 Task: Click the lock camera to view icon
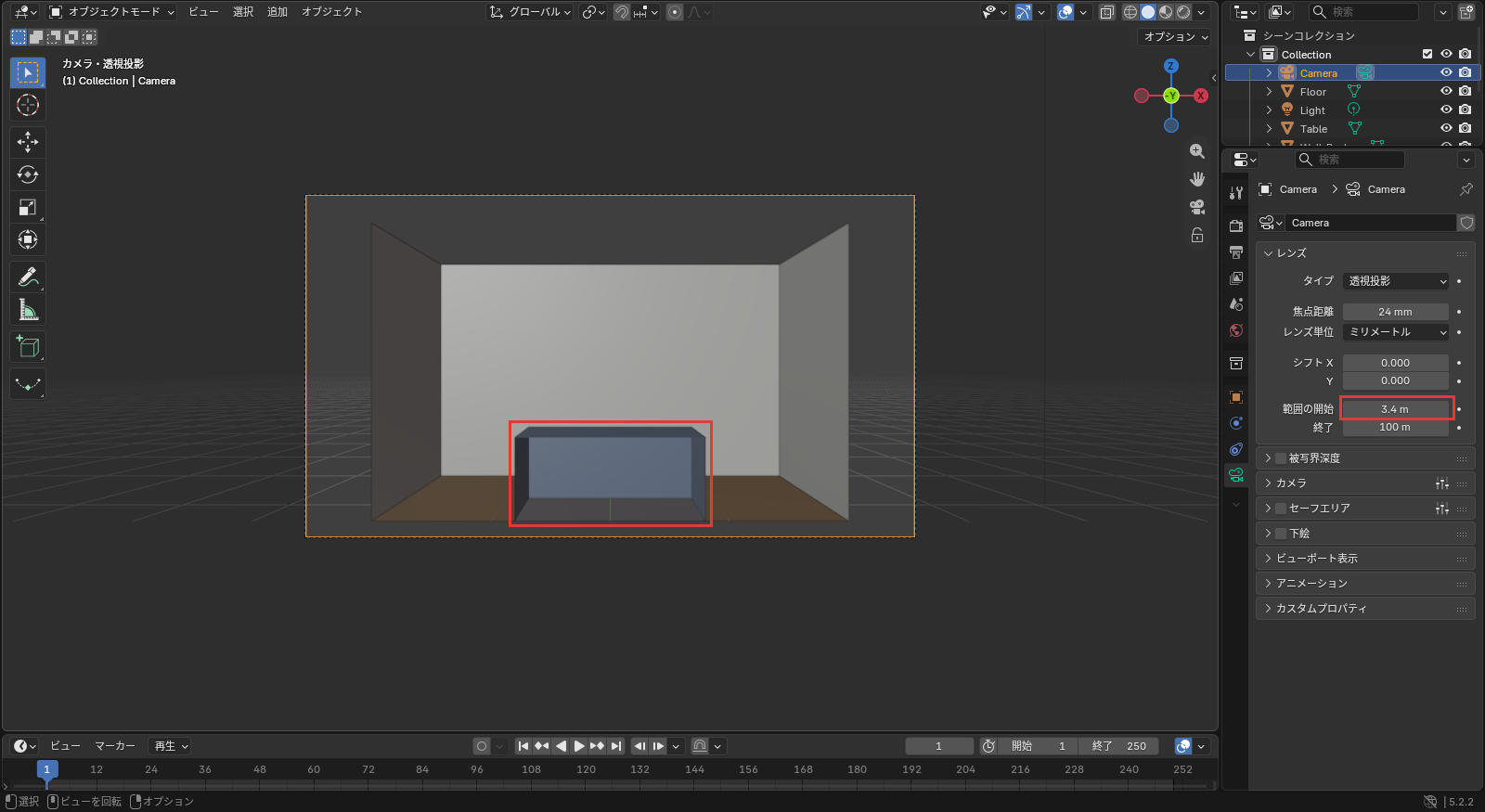point(1197,235)
